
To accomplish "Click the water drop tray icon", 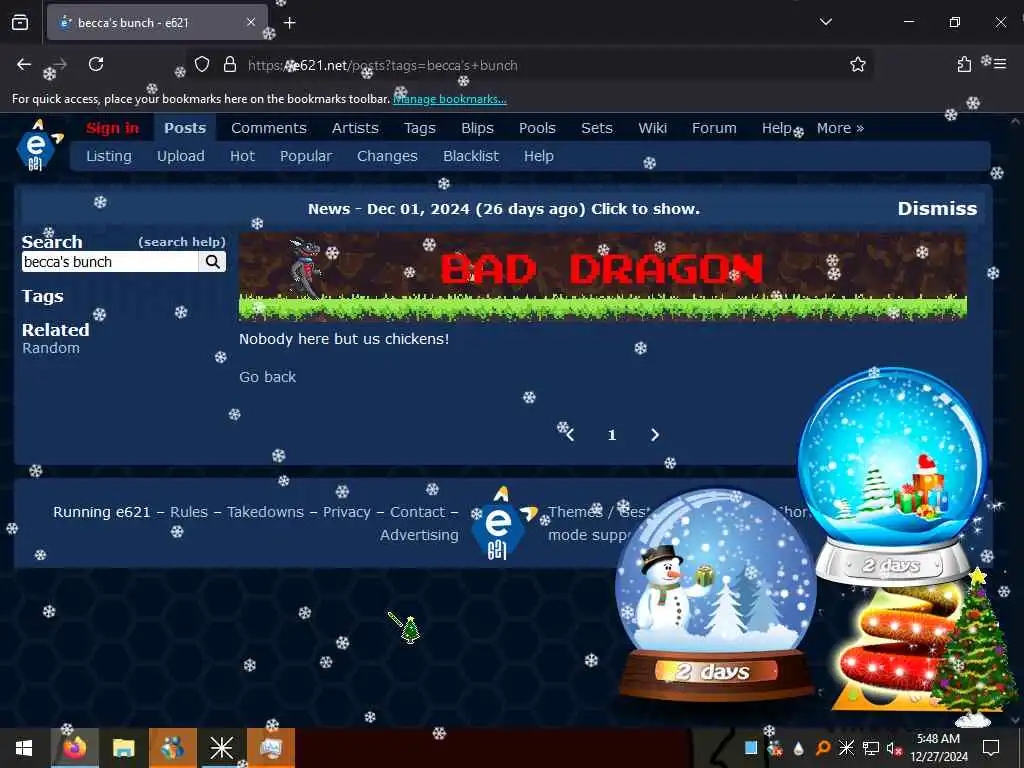I will click(x=798, y=748).
